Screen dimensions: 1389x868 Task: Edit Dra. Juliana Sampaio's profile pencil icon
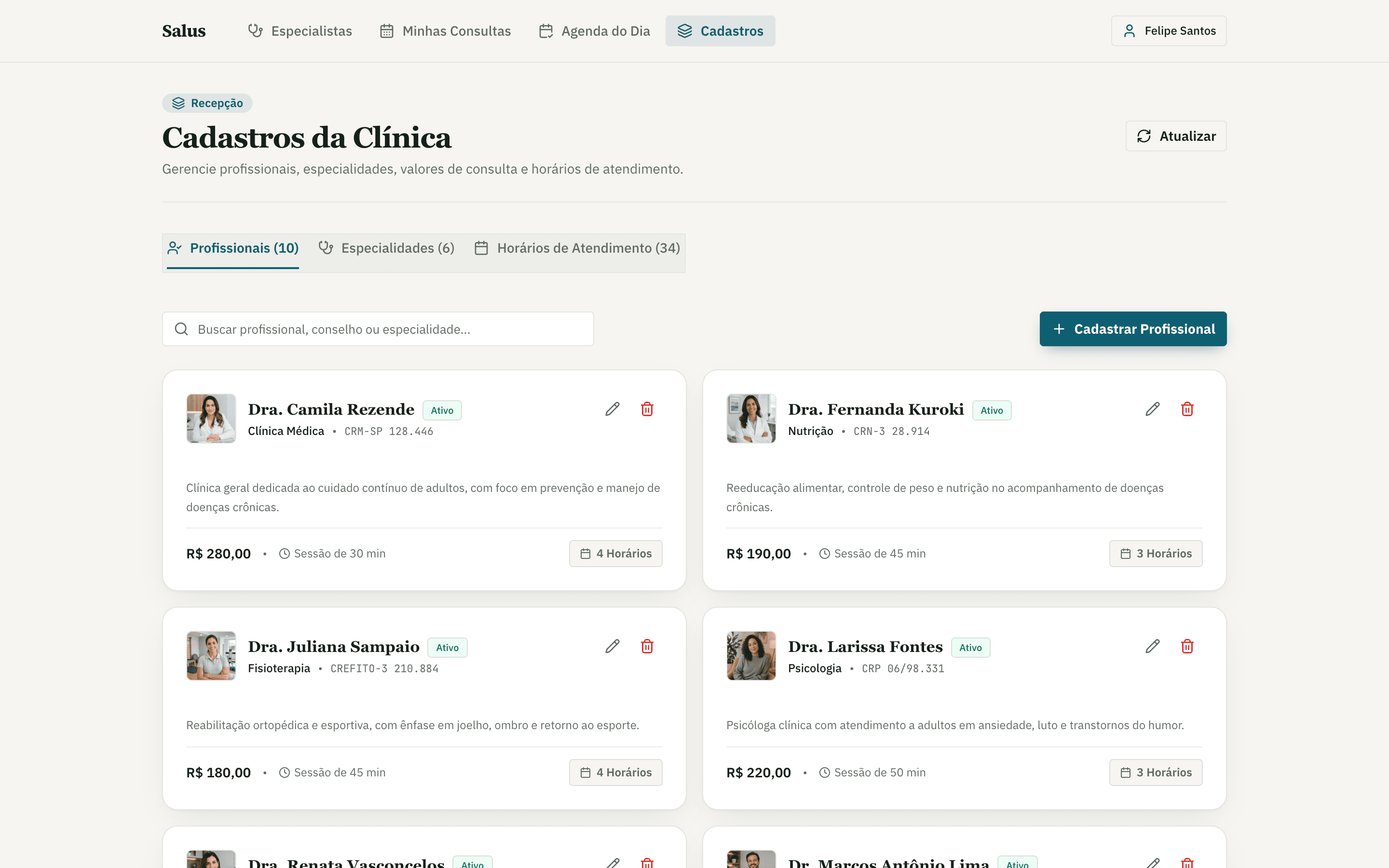[x=613, y=646]
